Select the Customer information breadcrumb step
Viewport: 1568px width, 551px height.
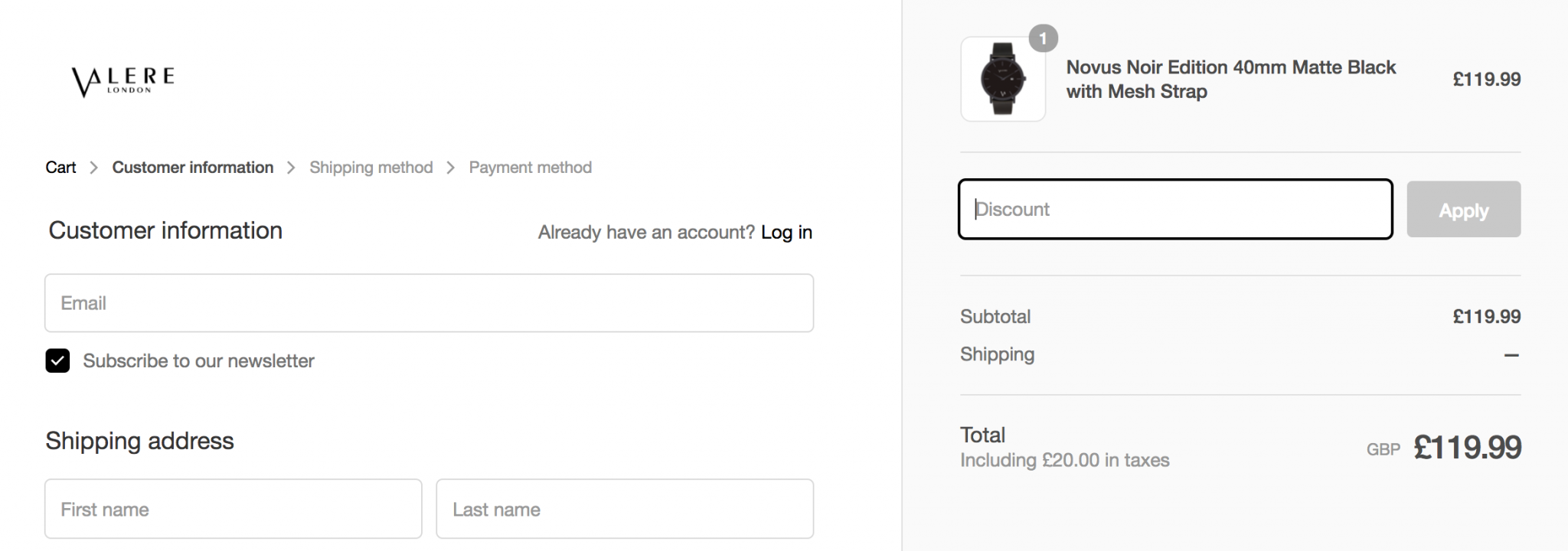point(192,168)
